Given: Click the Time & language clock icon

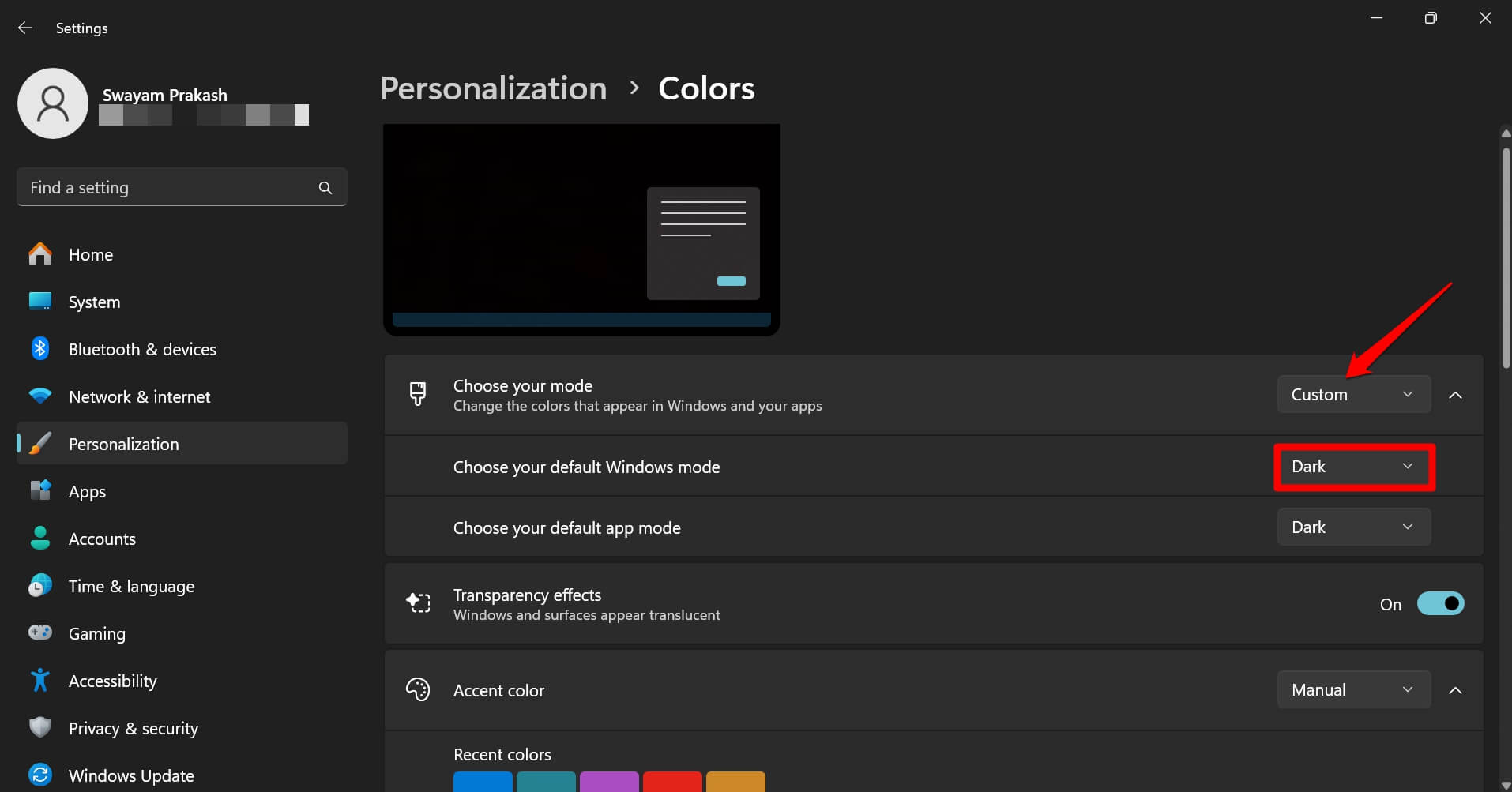Looking at the screenshot, I should coord(40,585).
